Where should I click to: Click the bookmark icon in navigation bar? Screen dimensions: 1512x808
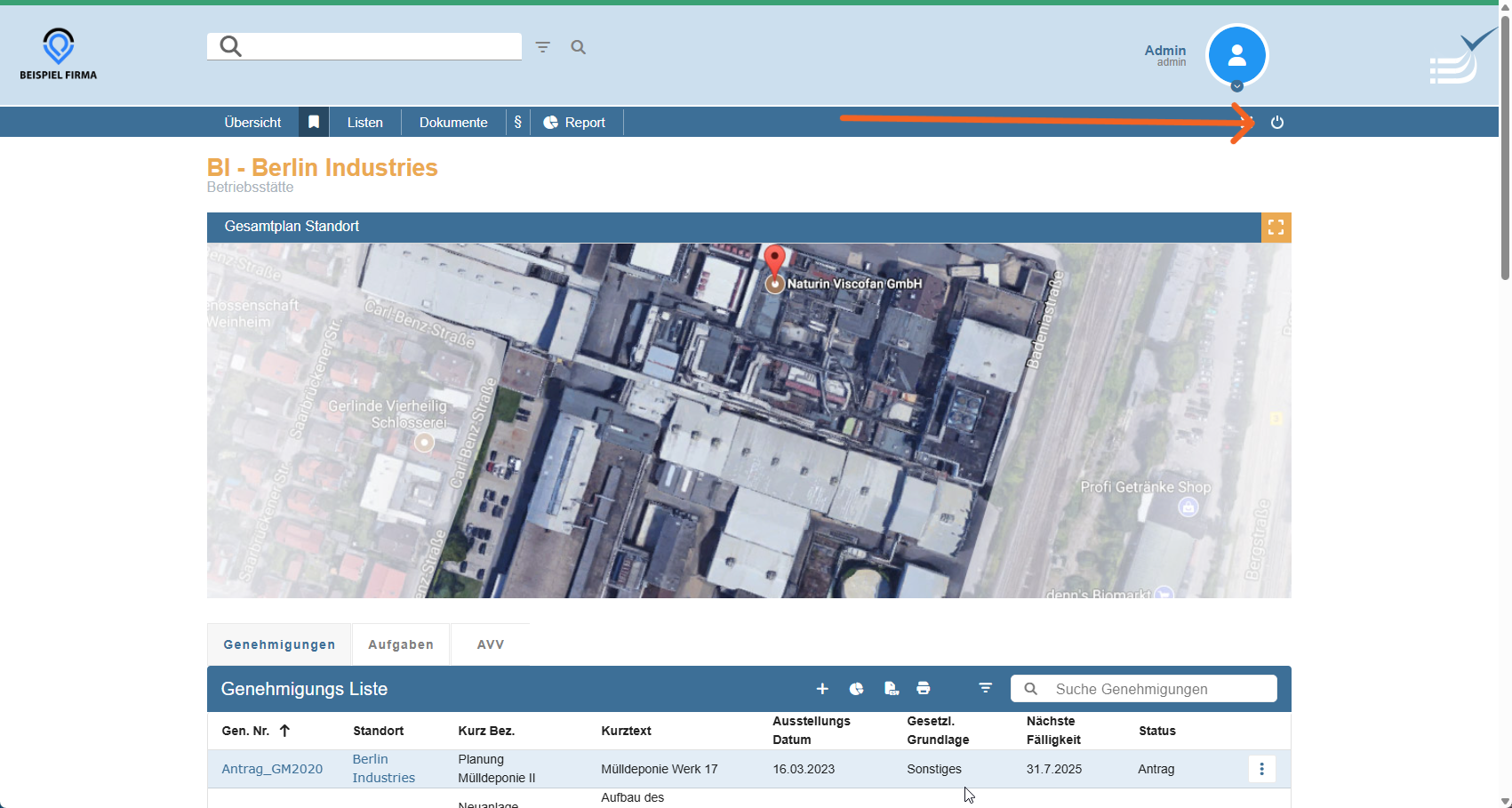[x=314, y=123]
